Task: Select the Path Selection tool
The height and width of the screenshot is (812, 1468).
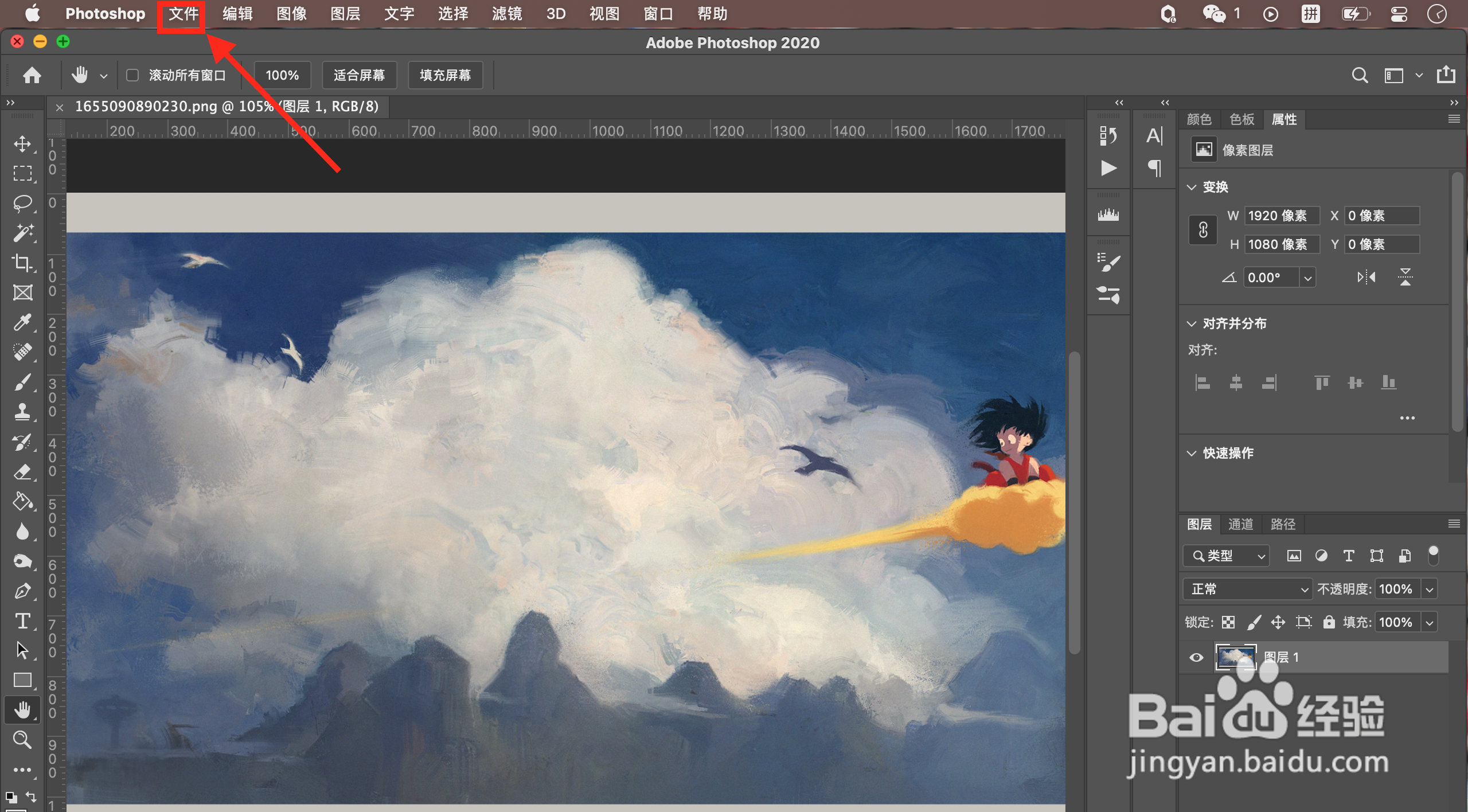Action: [x=22, y=651]
